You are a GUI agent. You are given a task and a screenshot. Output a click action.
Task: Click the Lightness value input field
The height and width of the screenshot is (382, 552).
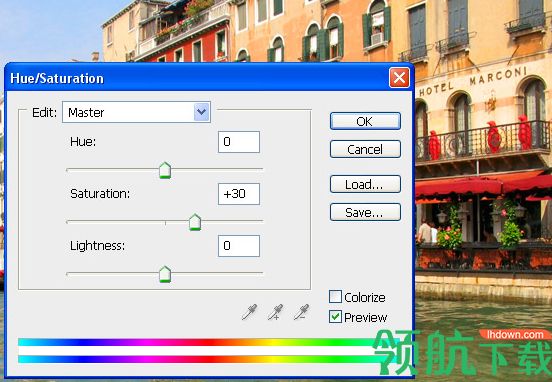[239, 246]
